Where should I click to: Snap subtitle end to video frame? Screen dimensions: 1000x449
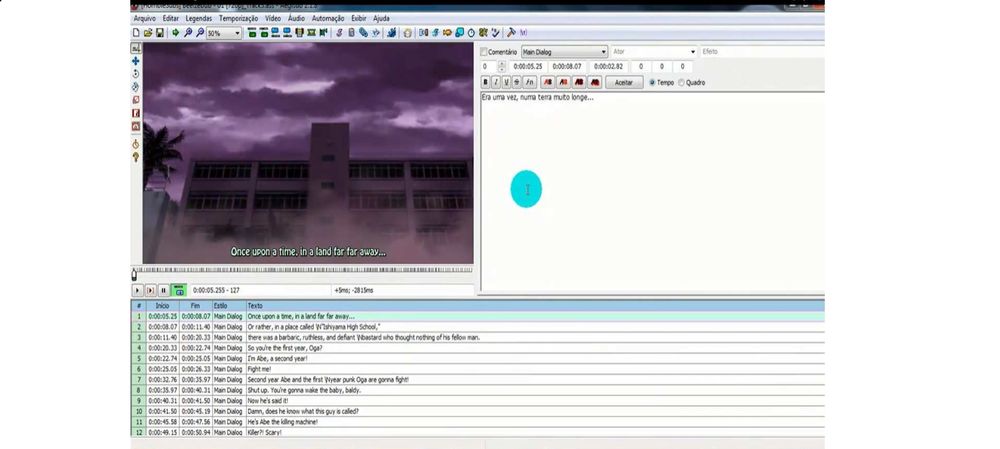click(287, 33)
